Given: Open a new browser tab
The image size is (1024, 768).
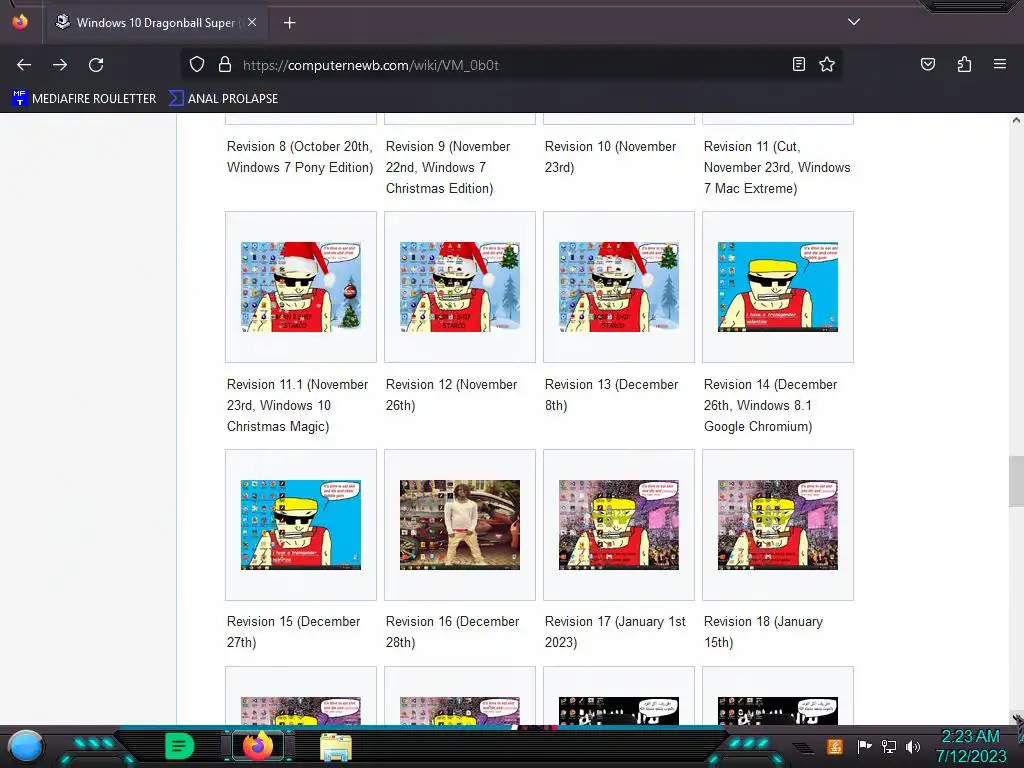Looking at the screenshot, I should pos(289,23).
